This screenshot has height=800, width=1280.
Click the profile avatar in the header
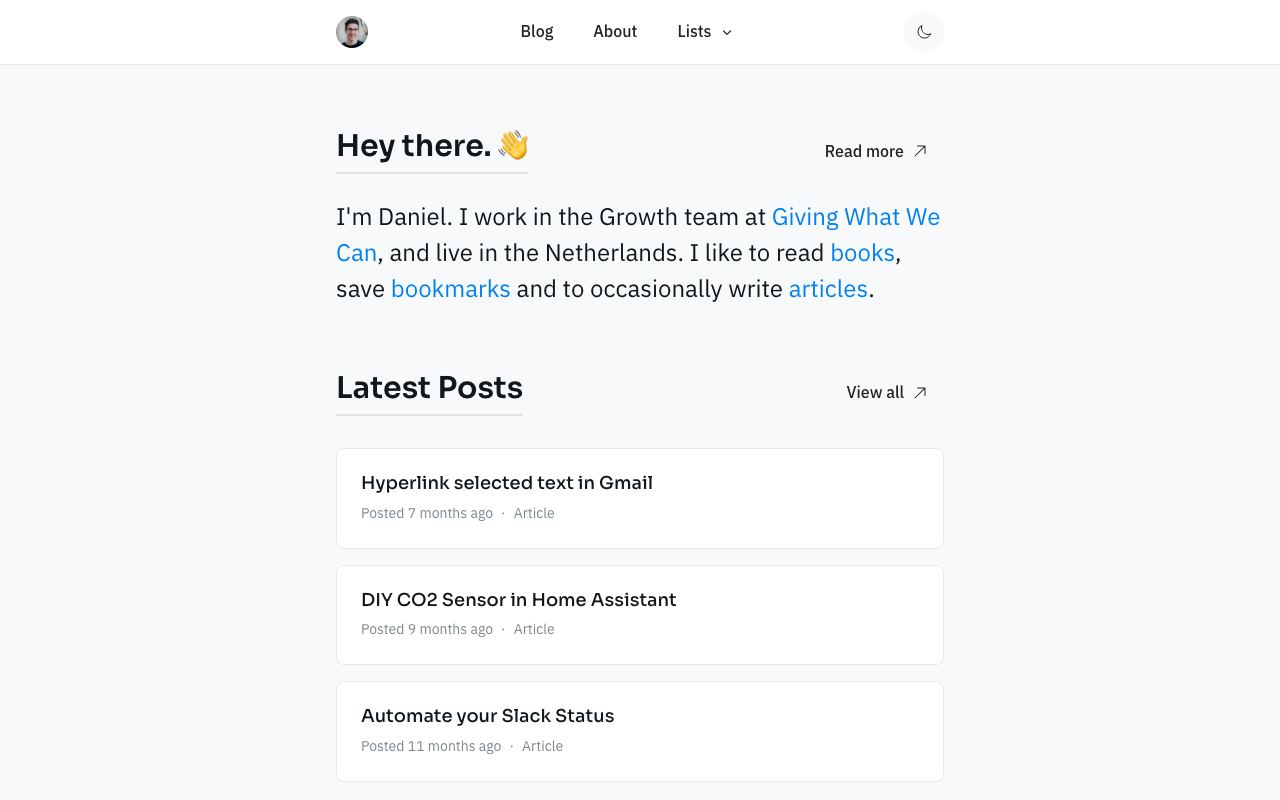pyautogui.click(x=352, y=32)
